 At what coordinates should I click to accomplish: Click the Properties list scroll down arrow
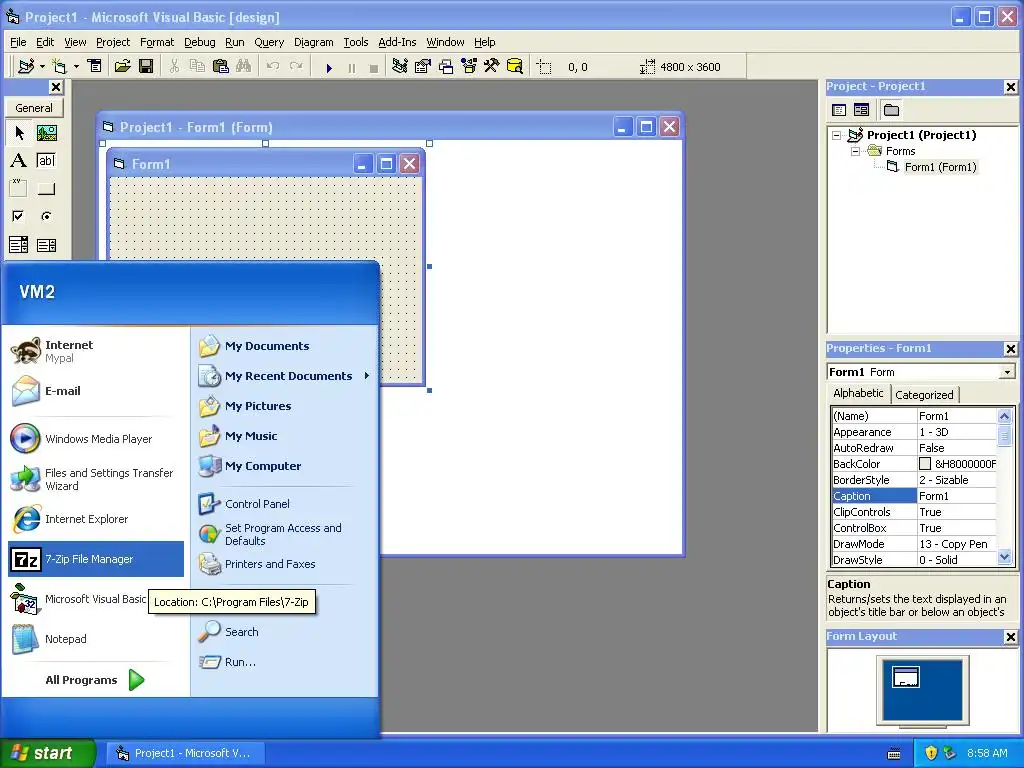1004,557
